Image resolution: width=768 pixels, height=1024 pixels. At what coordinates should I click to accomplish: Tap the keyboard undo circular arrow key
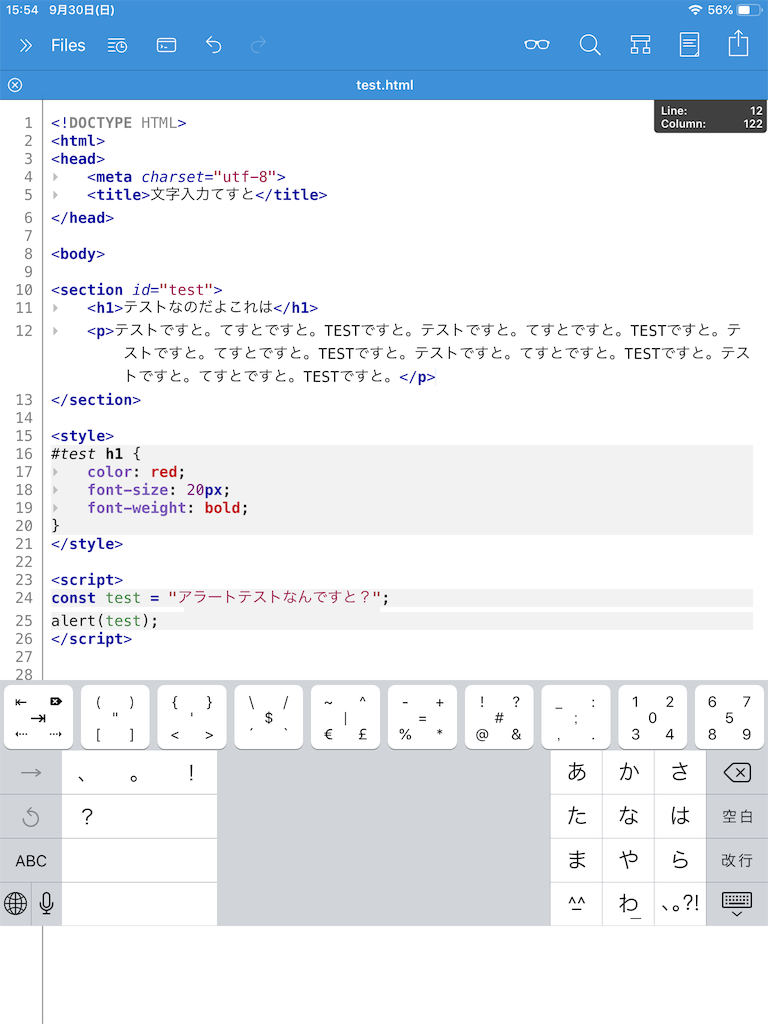coord(31,817)
